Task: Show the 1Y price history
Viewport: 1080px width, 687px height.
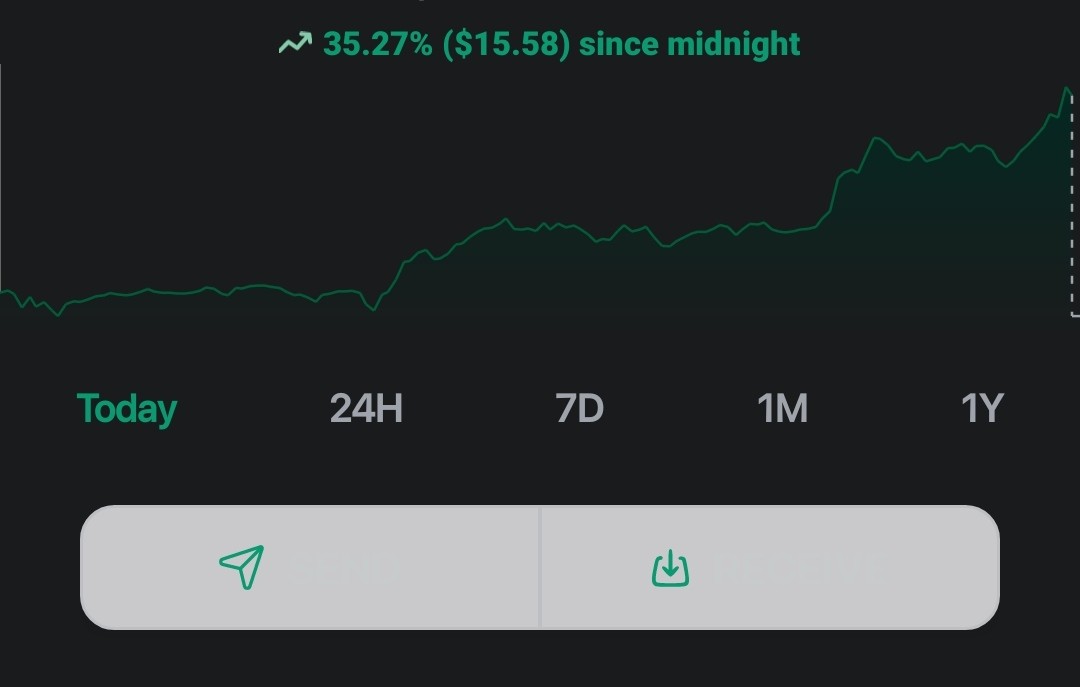Action: [x=982, y=408]
